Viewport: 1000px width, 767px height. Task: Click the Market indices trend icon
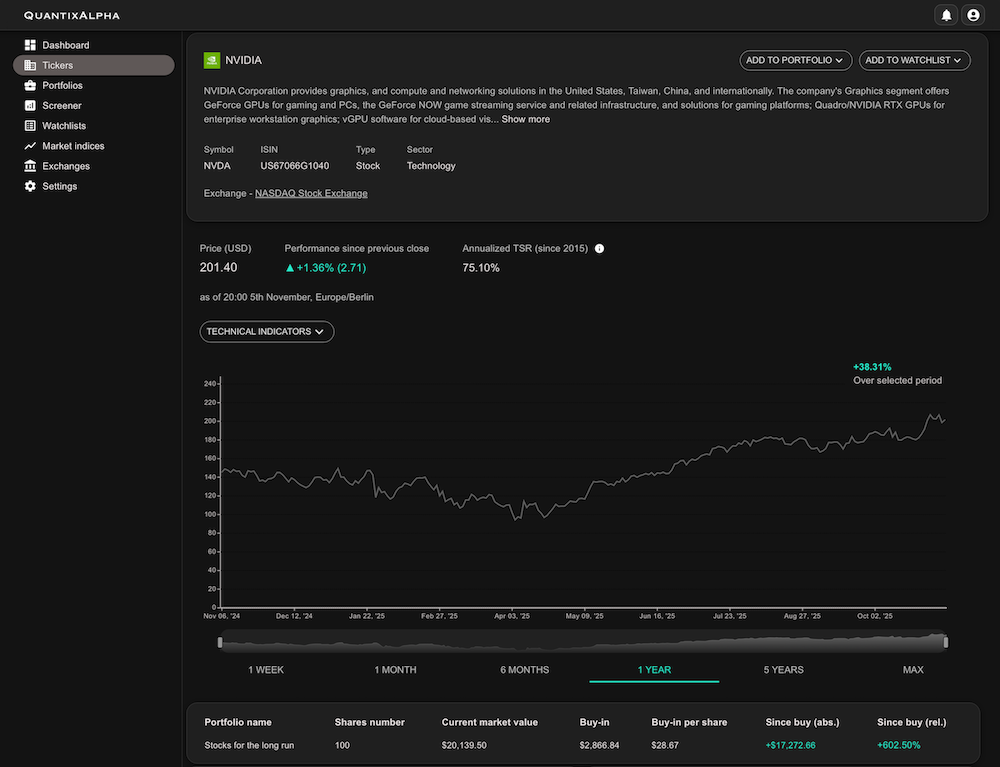point(30,146)
